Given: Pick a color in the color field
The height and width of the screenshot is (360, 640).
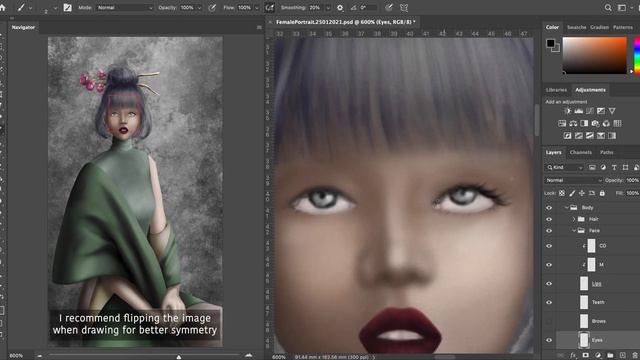Looking at the screenshot, I should tap(594, 56).
